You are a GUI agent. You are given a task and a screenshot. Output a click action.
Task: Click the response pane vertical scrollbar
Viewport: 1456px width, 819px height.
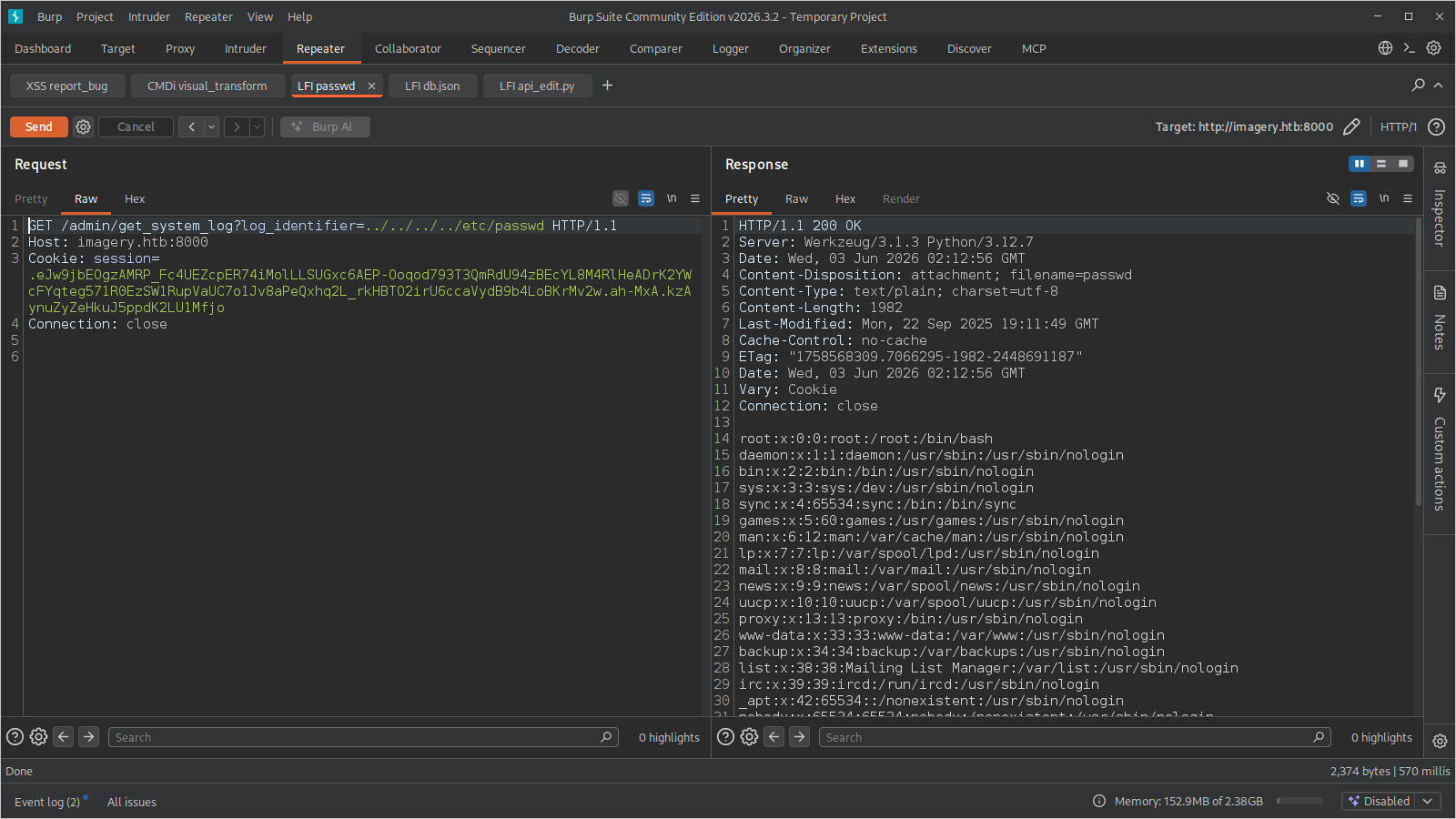coord(1419,362)
